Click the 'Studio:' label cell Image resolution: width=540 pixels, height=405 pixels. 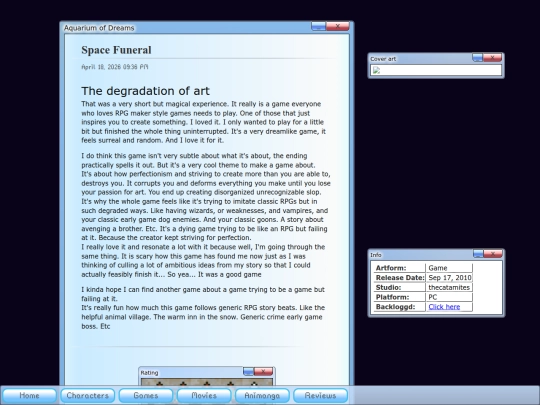tap(399, 287)
